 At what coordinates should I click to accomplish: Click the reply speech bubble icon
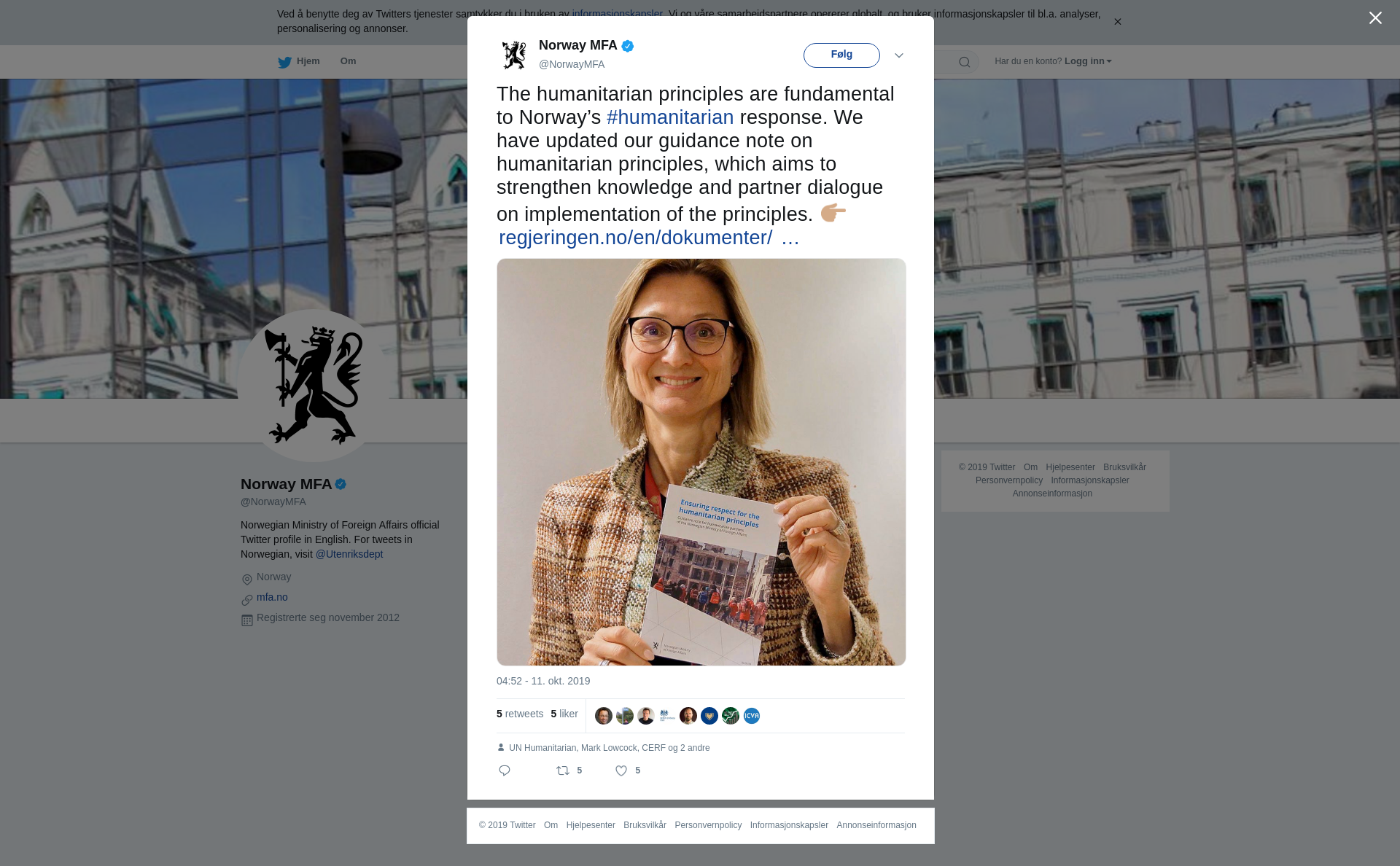pyautogui.click(x=505, y=771)
